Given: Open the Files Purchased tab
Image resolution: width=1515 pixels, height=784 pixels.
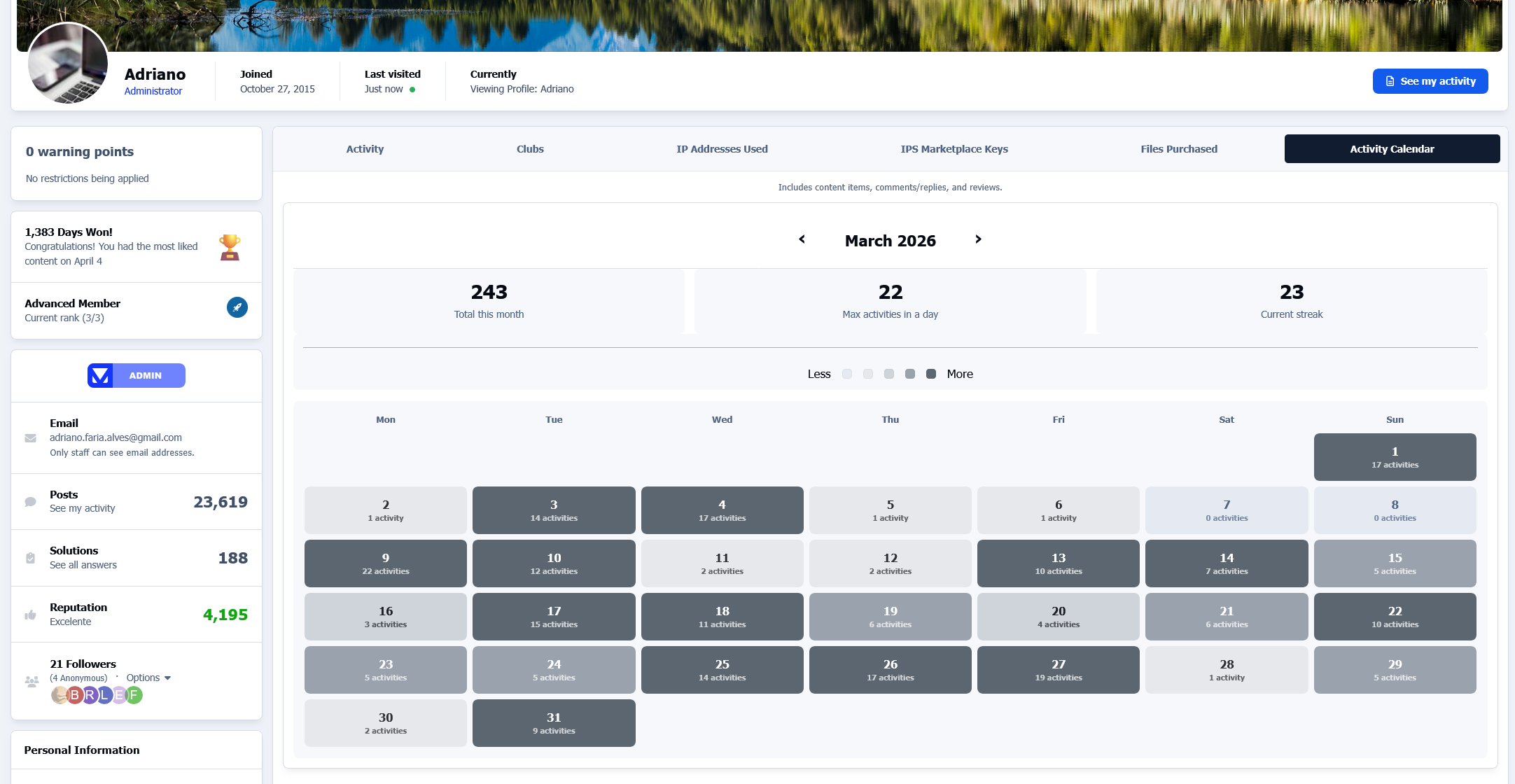Looking at the screenshot, I should coord(1178,149).
